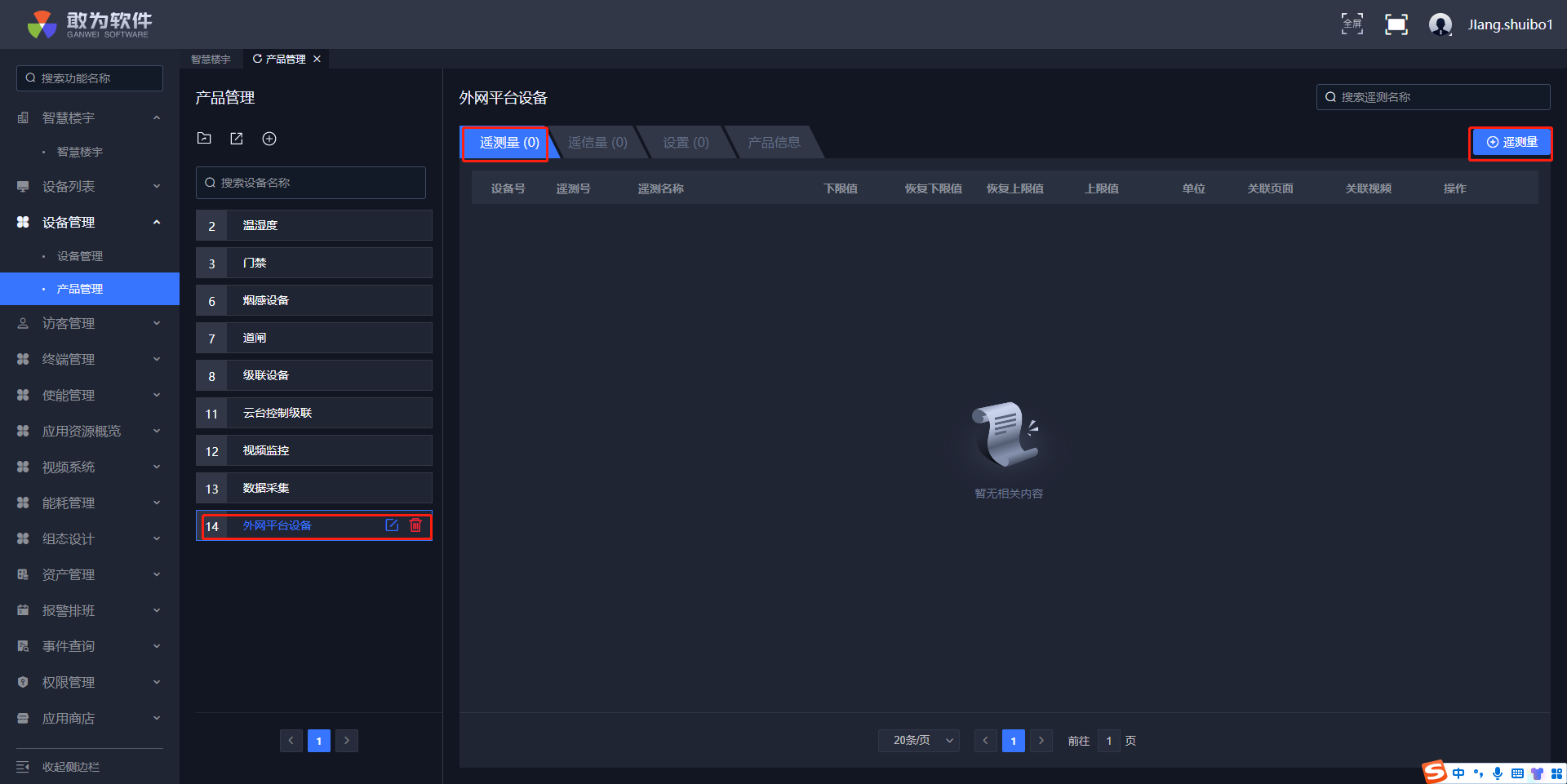Collapse the 设备管理 menu group
The height and width of the screenshot is (784, 1567).
(157, 223)
